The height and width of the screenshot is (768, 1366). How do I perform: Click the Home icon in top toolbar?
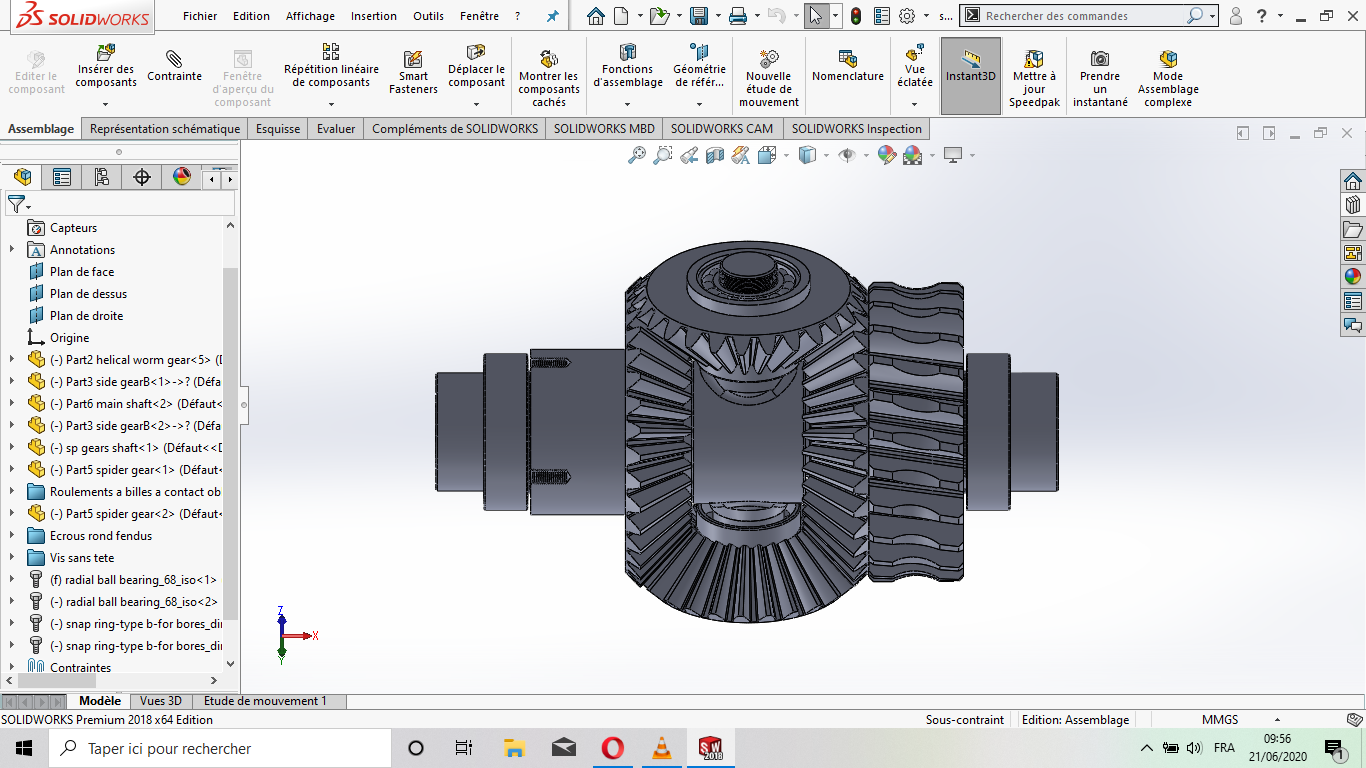click(x=596, y=16)
